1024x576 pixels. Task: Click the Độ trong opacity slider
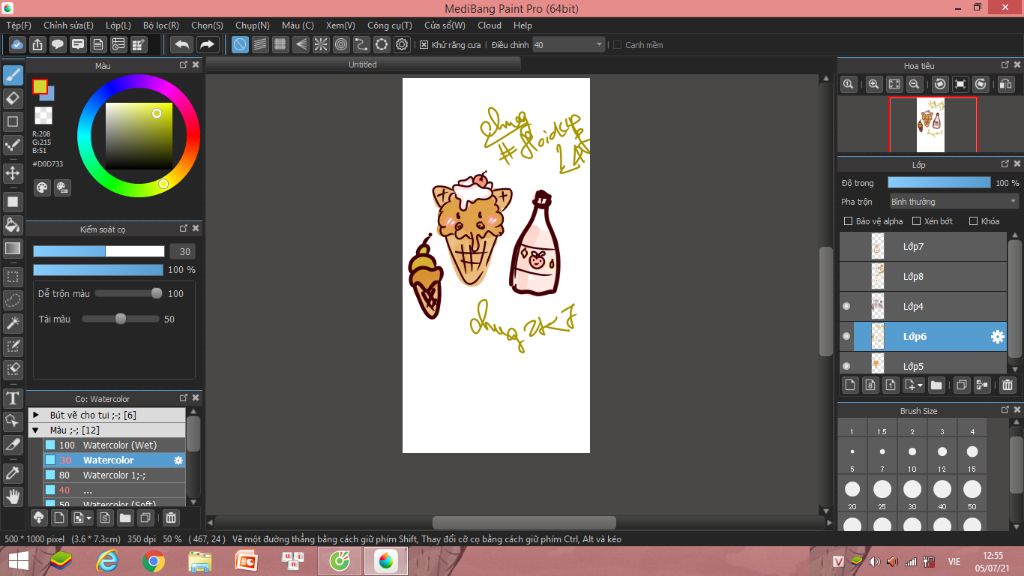click(938, 183)
